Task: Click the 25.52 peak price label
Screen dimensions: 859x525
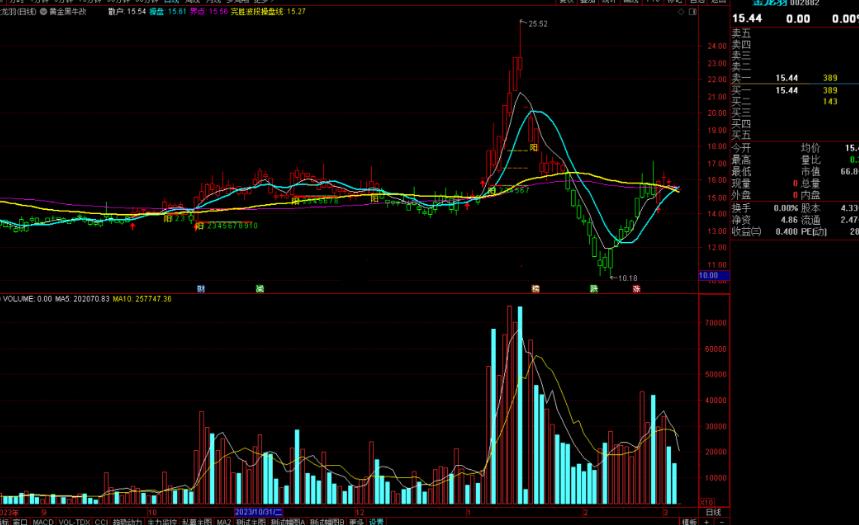Action: pos(537,24)
